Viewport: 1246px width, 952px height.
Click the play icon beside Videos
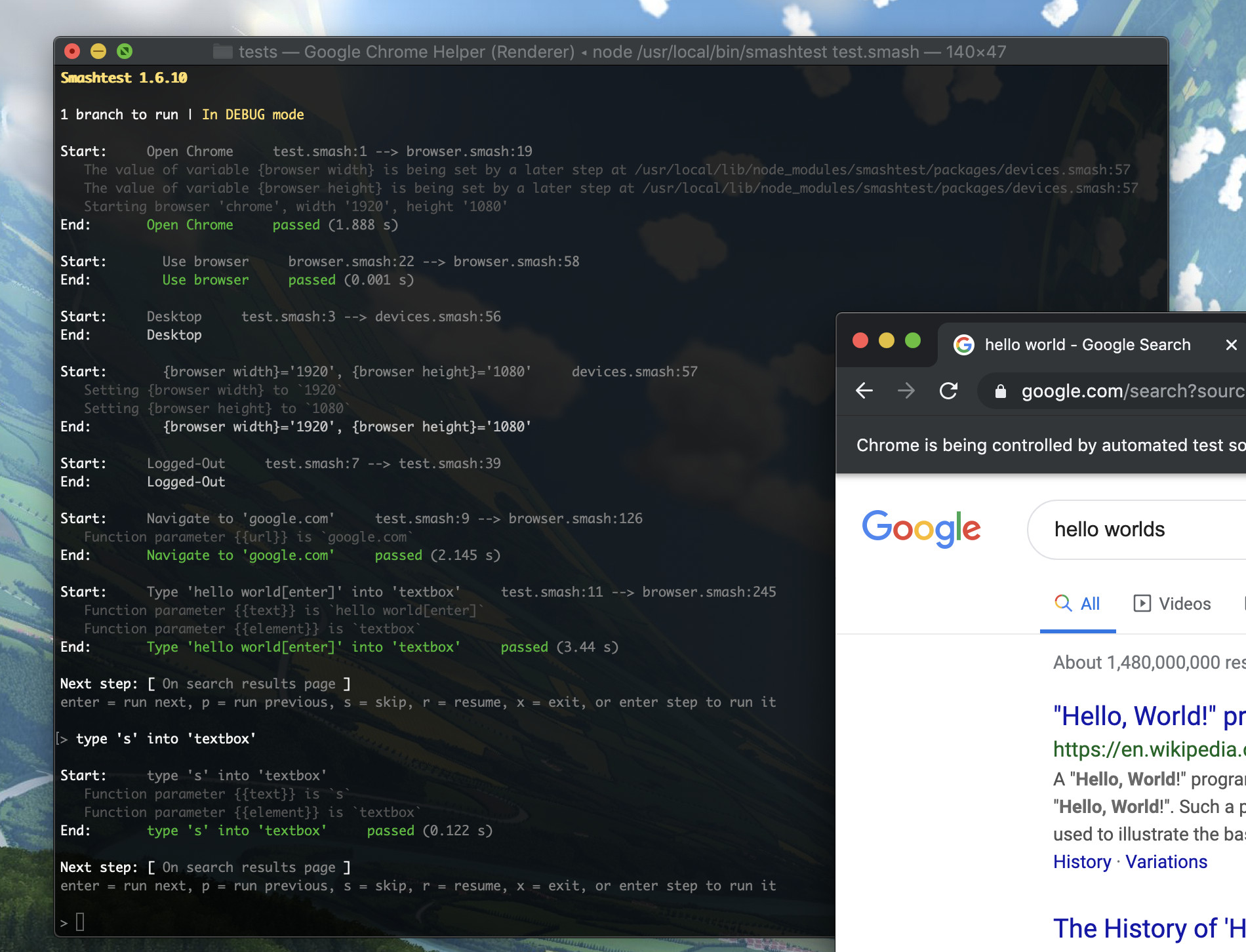pos(1142,603)
